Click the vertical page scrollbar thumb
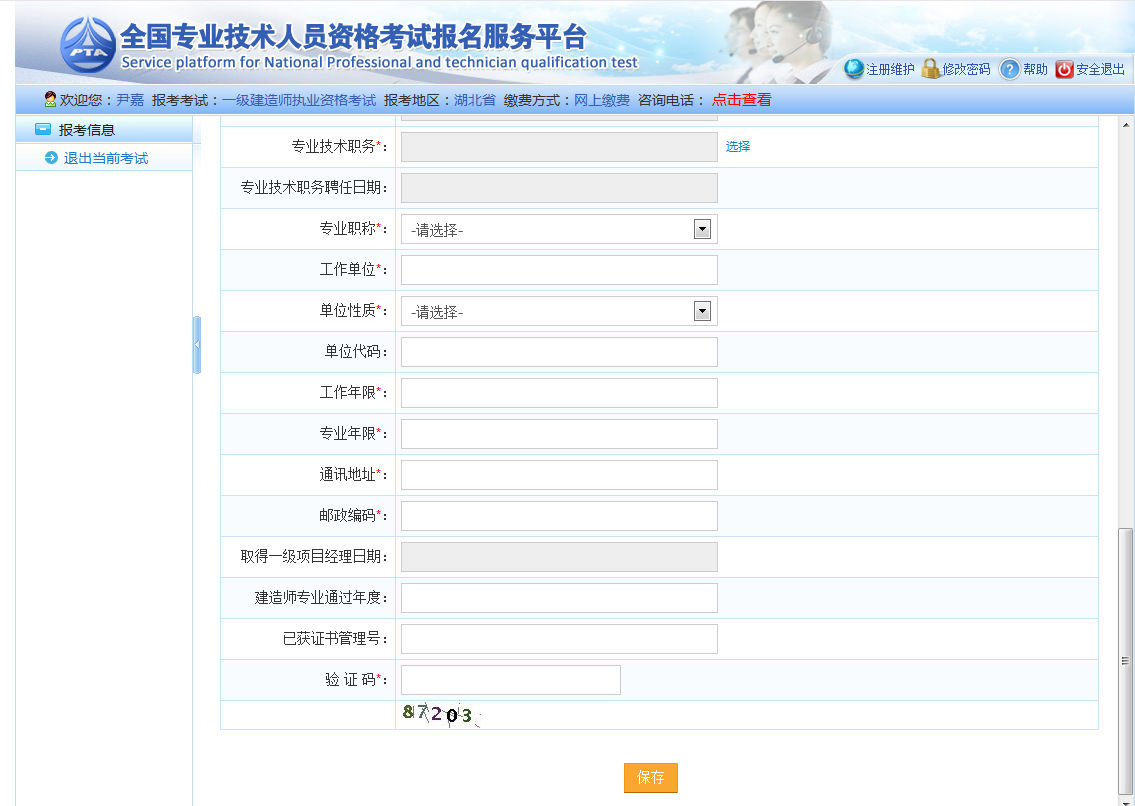This screenshot has width=1135, height=806. click(1125, 660)
